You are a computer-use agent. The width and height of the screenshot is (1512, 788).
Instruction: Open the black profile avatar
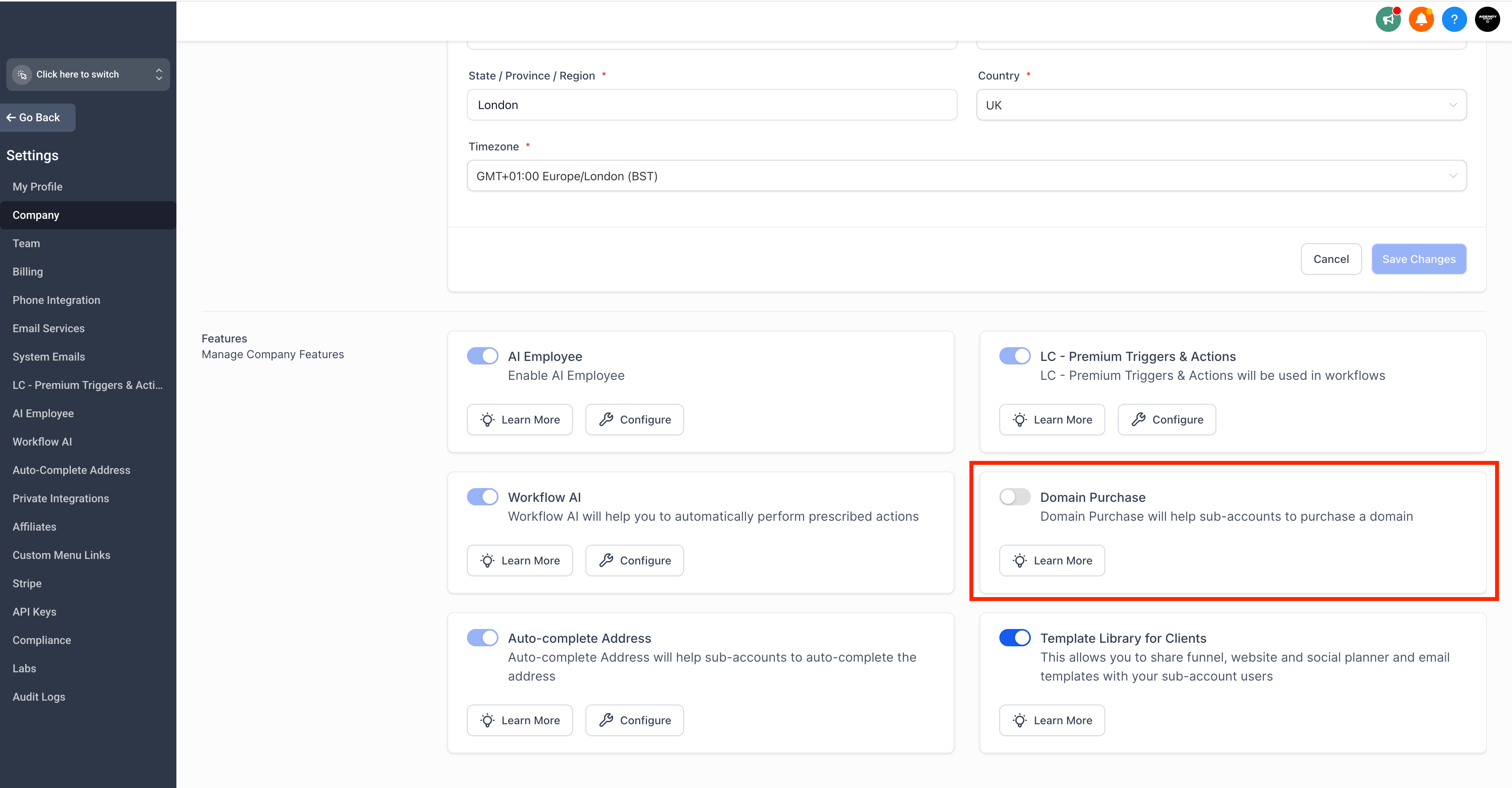click(x=1487, y=19)
